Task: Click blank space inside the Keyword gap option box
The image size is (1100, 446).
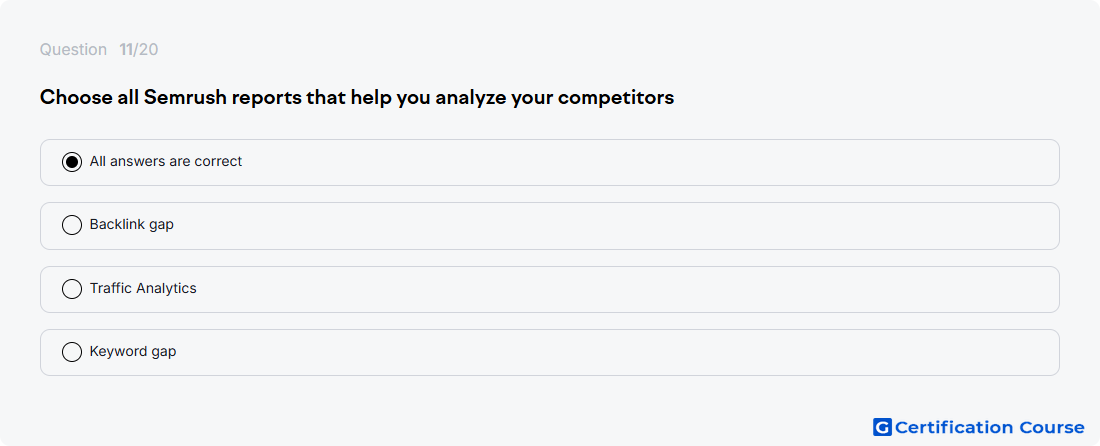Action: (617, 352)
